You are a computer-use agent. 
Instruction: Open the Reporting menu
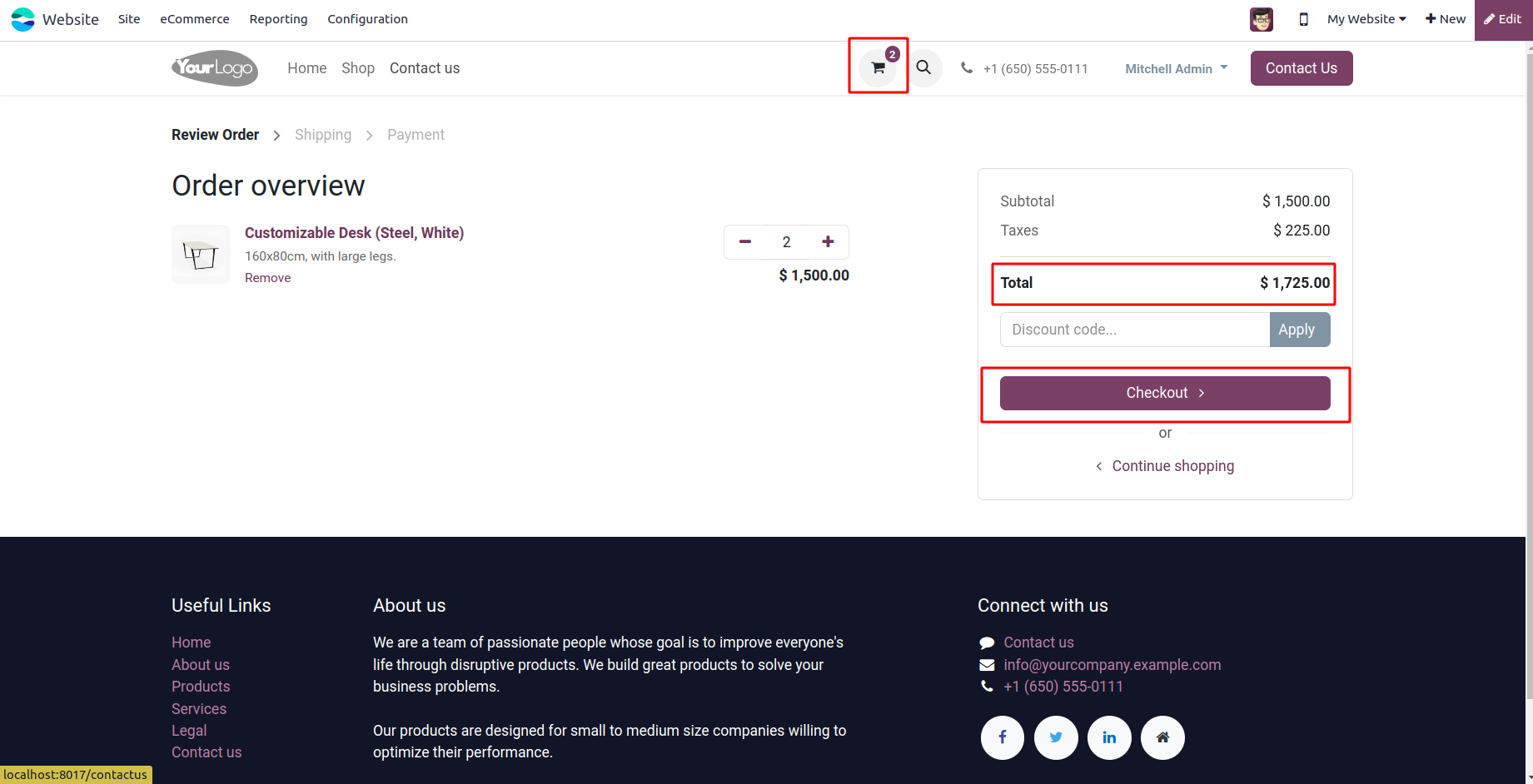278,19
